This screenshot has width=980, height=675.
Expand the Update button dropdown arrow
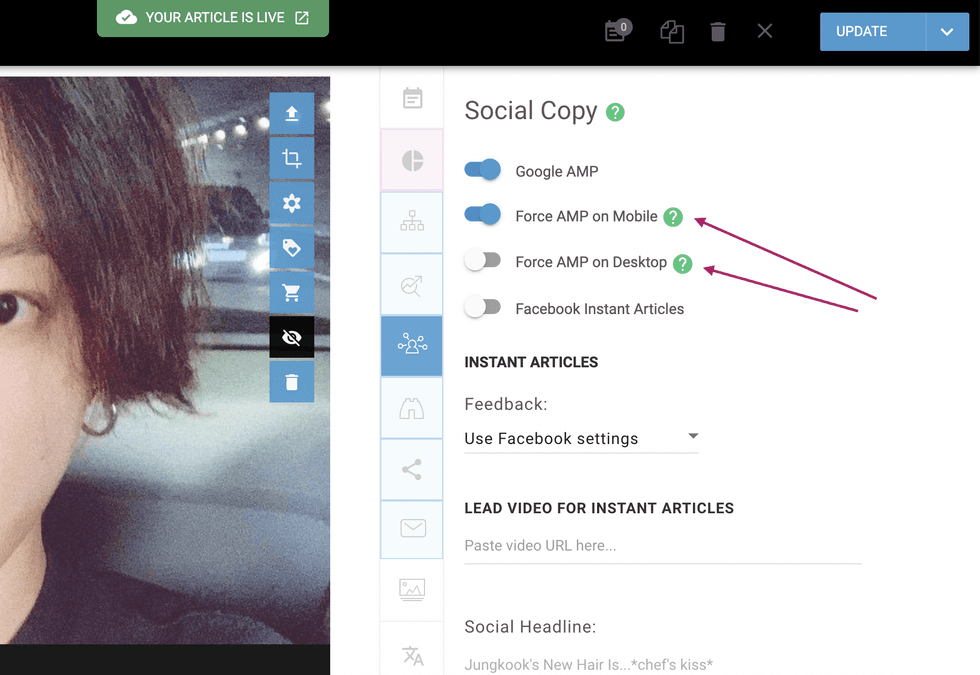click(947, 32)
